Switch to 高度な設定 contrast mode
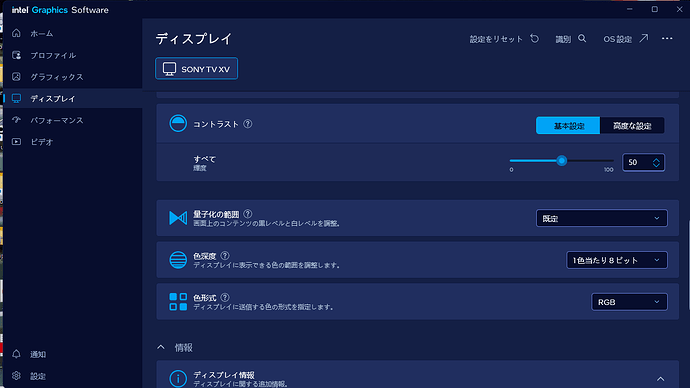 tap(632, 125)
